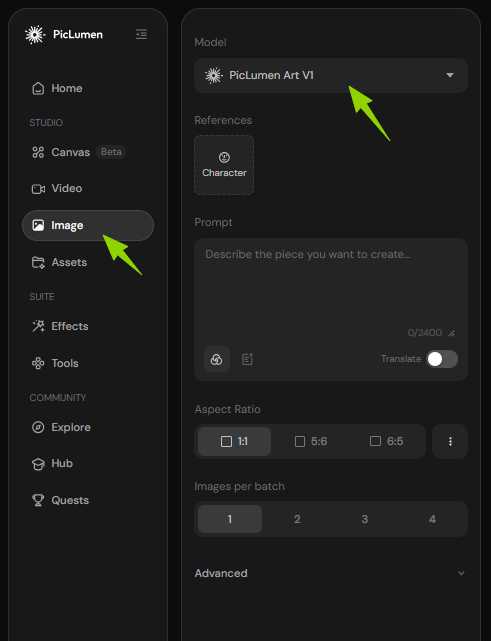Click the Explore compass icon
The image size is (491, 641).
(x=38, y=427)
